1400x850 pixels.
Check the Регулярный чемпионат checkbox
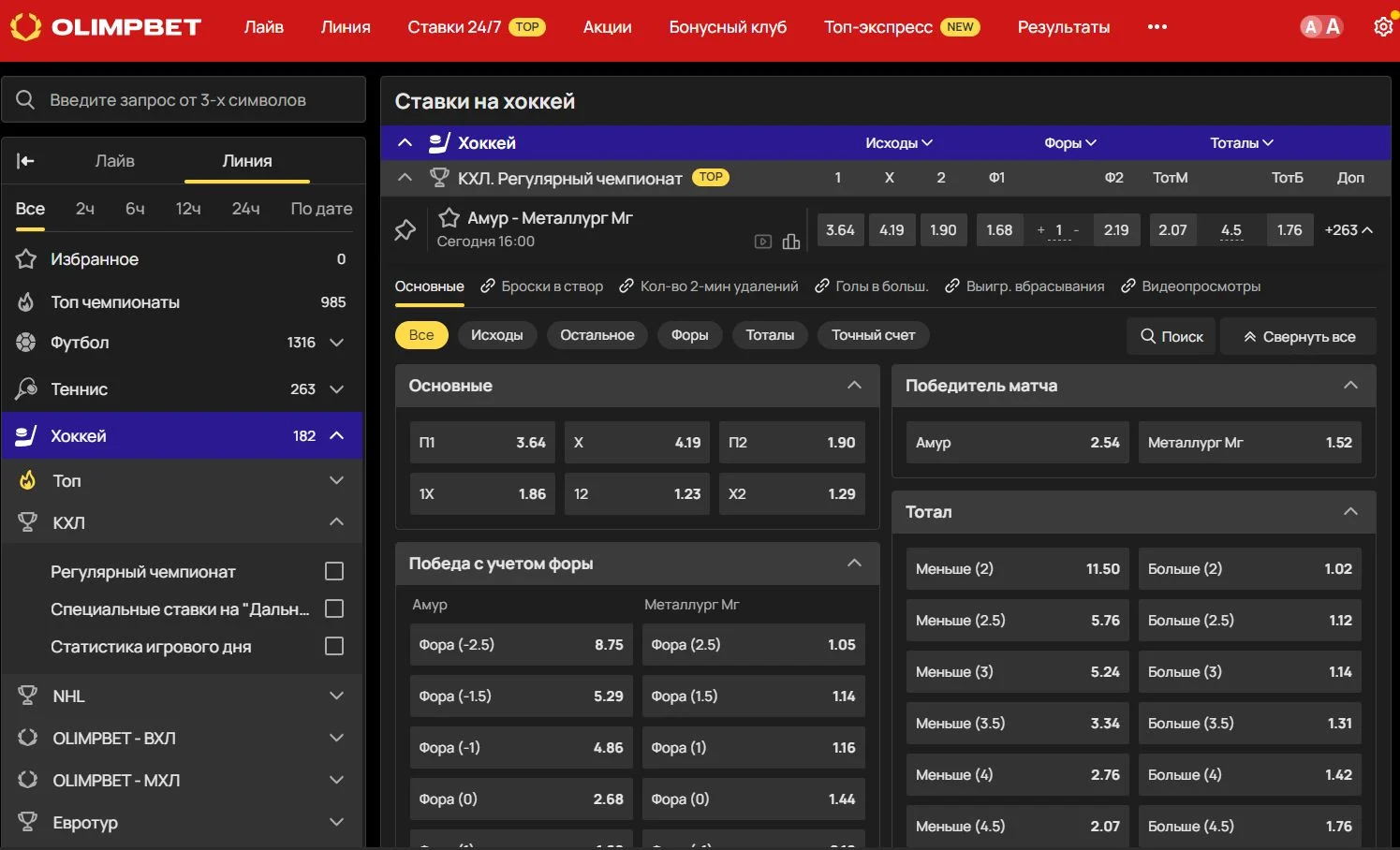click(x=333, y=571)
